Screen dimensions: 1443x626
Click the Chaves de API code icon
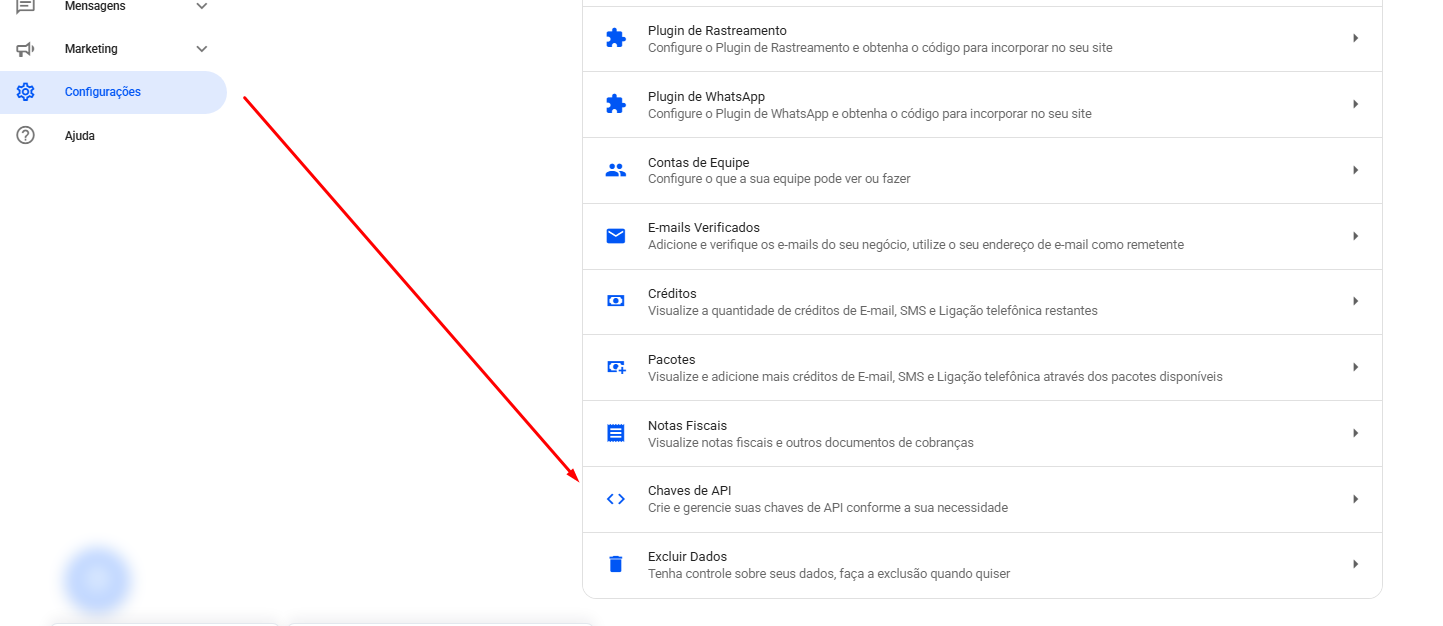click(x=616, y=499)
